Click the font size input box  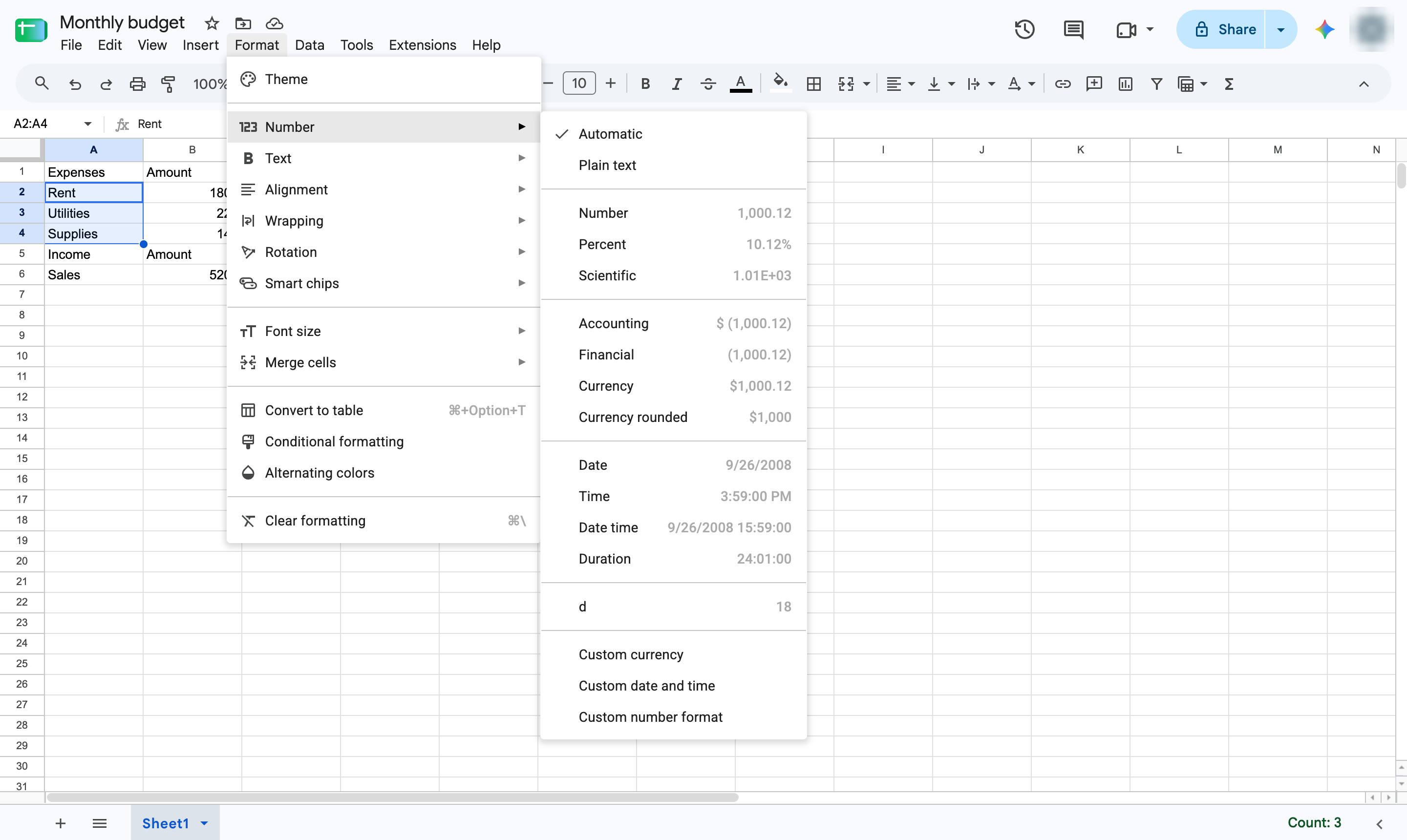pos(578,84)
